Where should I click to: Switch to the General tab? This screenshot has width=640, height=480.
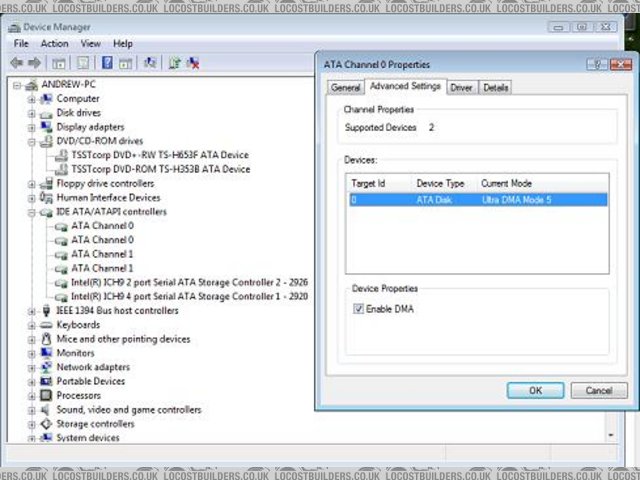(345, 87)
